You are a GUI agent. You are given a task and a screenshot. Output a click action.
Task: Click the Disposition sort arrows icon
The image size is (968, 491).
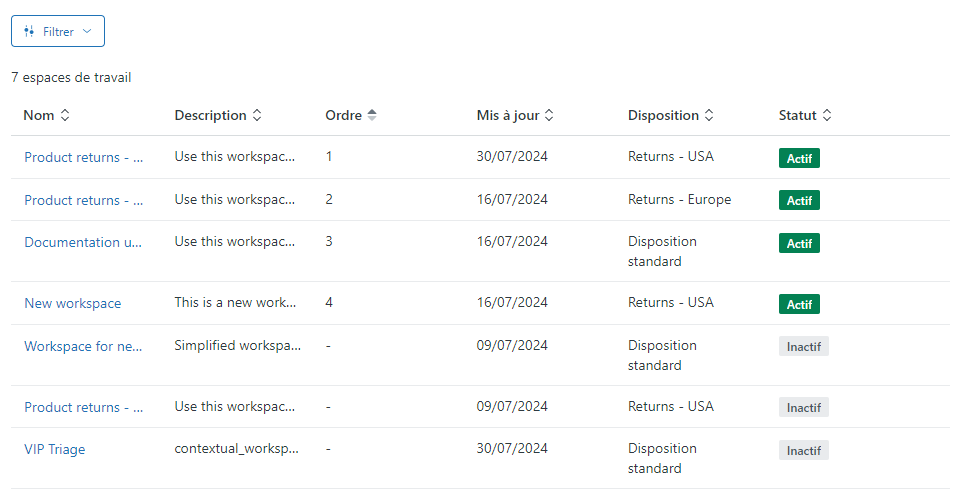coord(709,115)
